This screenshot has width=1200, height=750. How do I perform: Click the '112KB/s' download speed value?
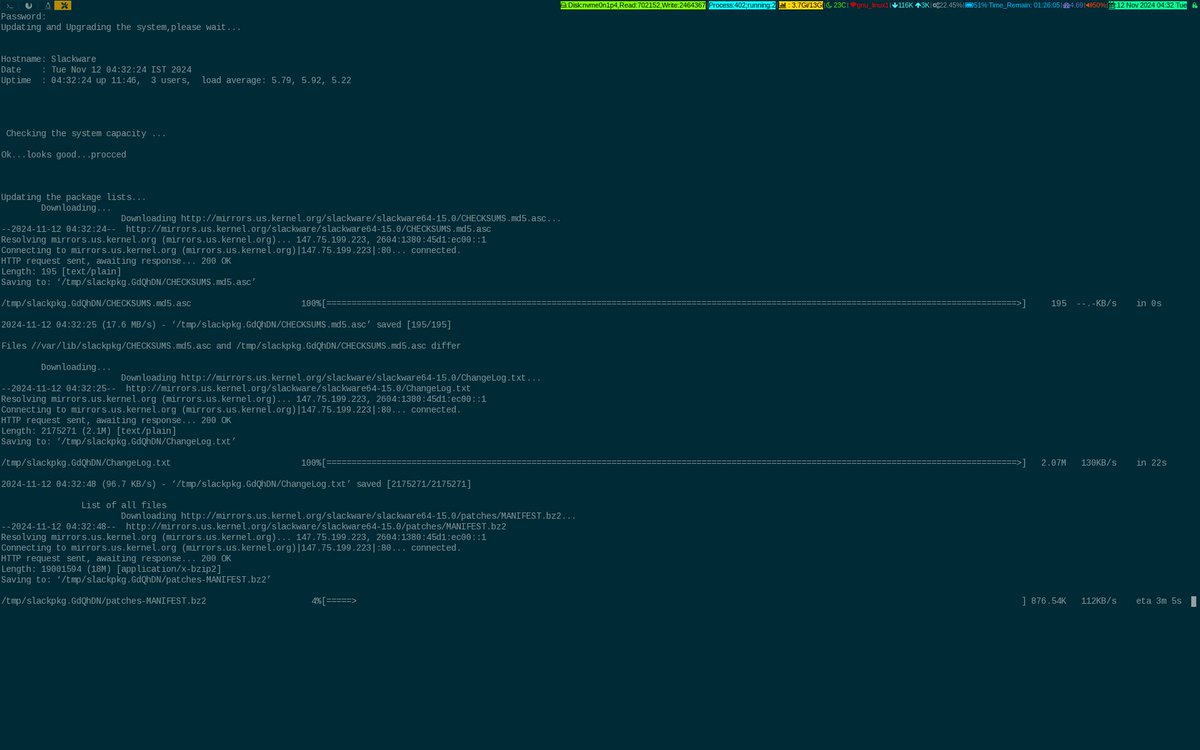point(1099,601)
